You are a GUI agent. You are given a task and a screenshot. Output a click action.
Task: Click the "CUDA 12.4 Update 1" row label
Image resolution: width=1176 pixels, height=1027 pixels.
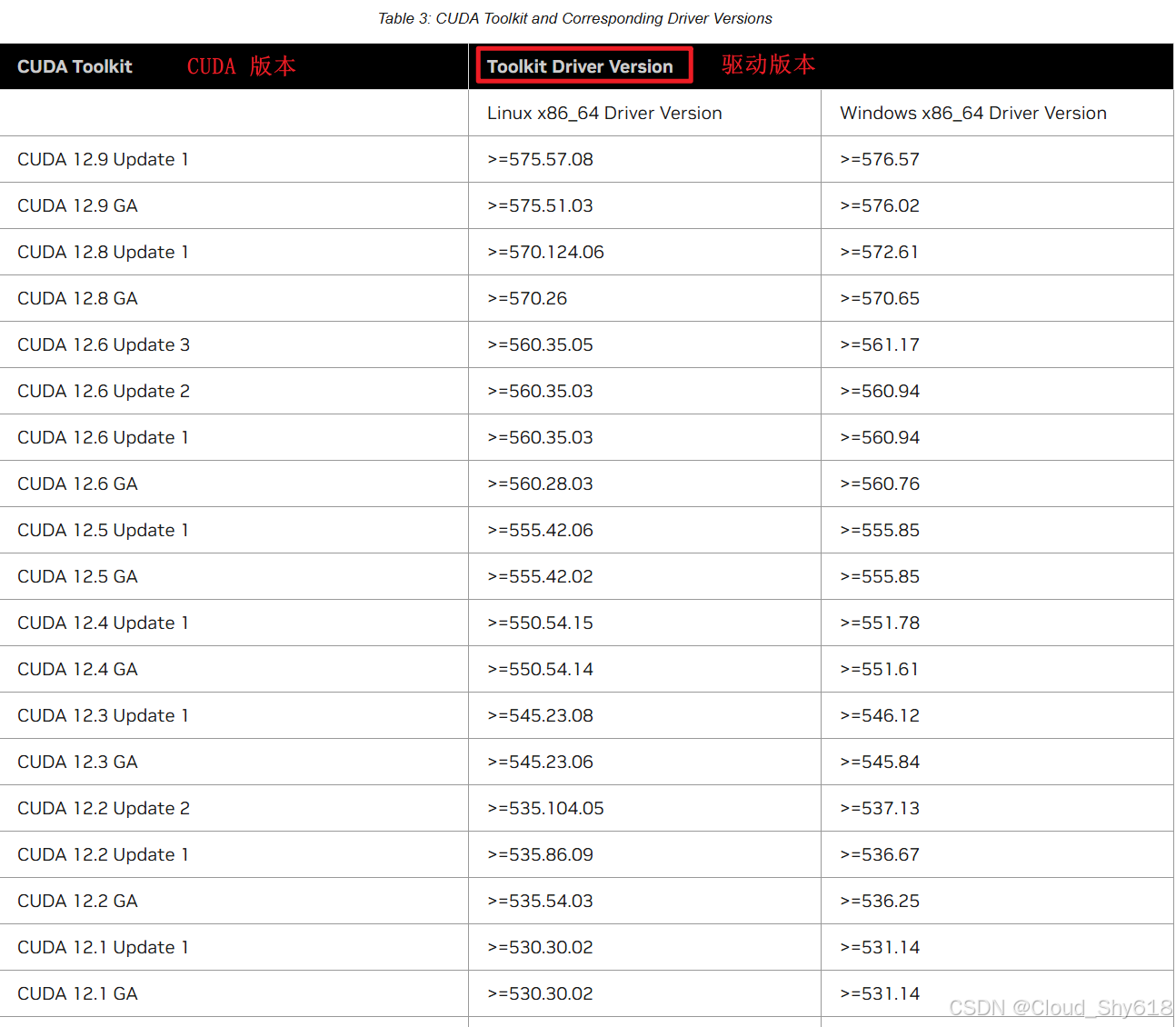103,623
